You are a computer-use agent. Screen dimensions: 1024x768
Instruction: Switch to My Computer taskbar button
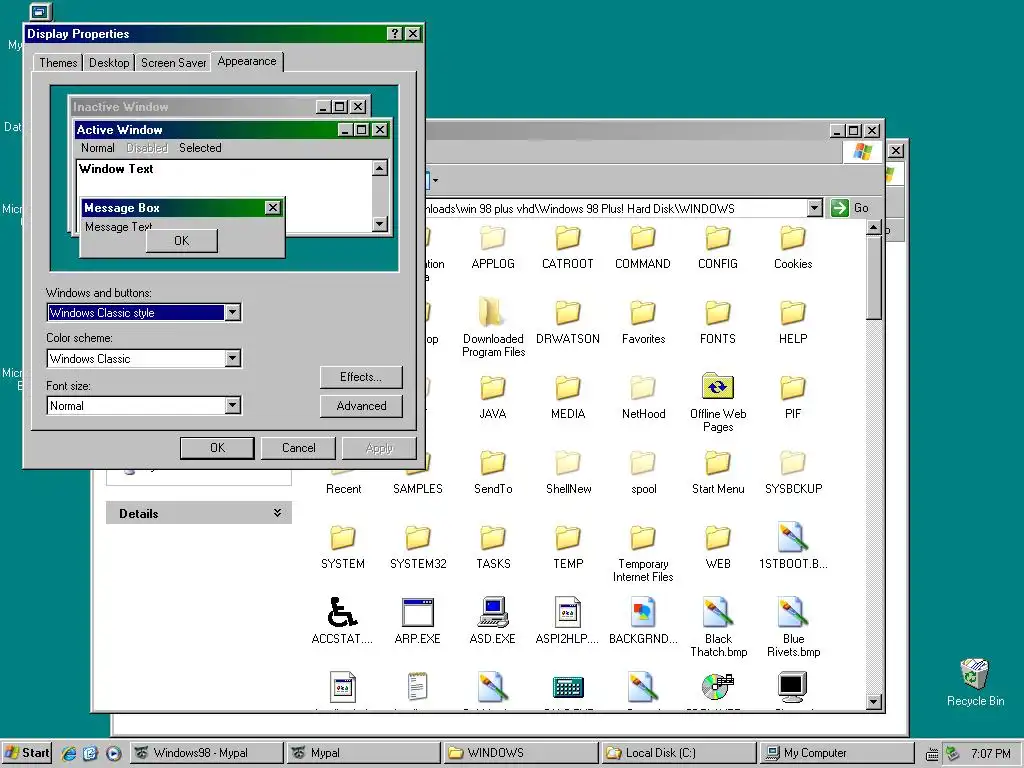pyautogui.click(x=836, y=753)
